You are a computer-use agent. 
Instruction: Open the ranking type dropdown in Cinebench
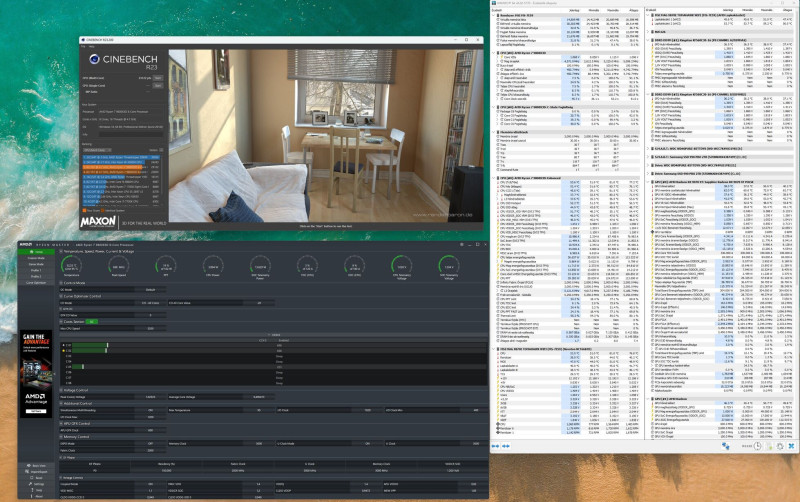click(x=96, y=150)
